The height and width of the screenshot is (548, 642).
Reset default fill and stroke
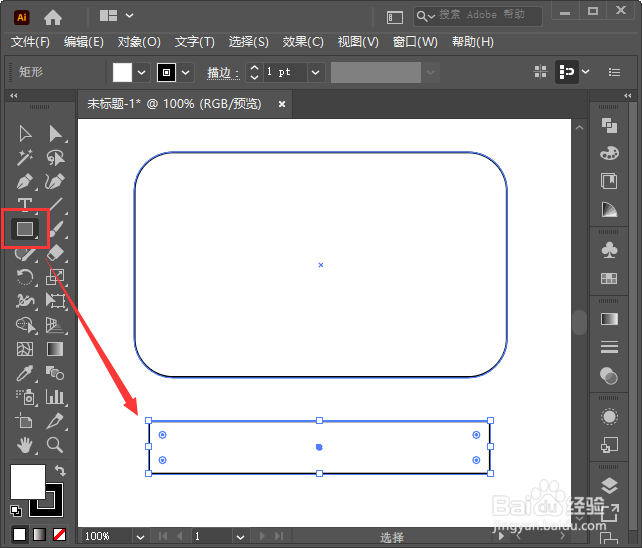click(x=16, y=510)
